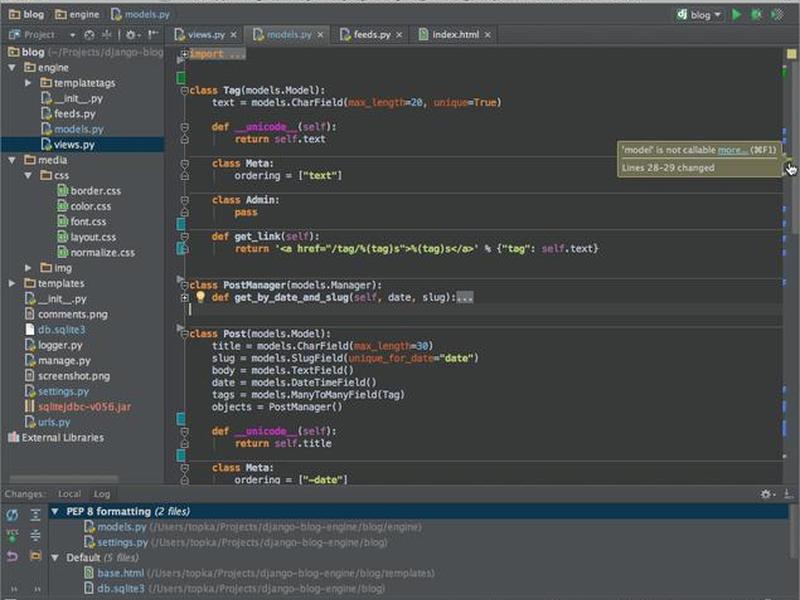The width and height of the screenshot is (800, 600).
Task: Select views.py in project tree
Action: [x=68, y=144]
